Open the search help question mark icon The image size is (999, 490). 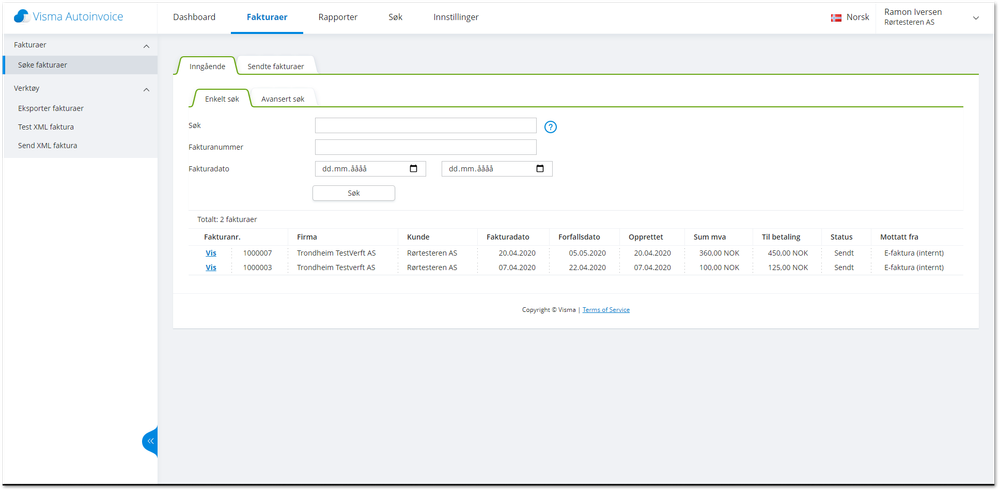click(551, 127)
